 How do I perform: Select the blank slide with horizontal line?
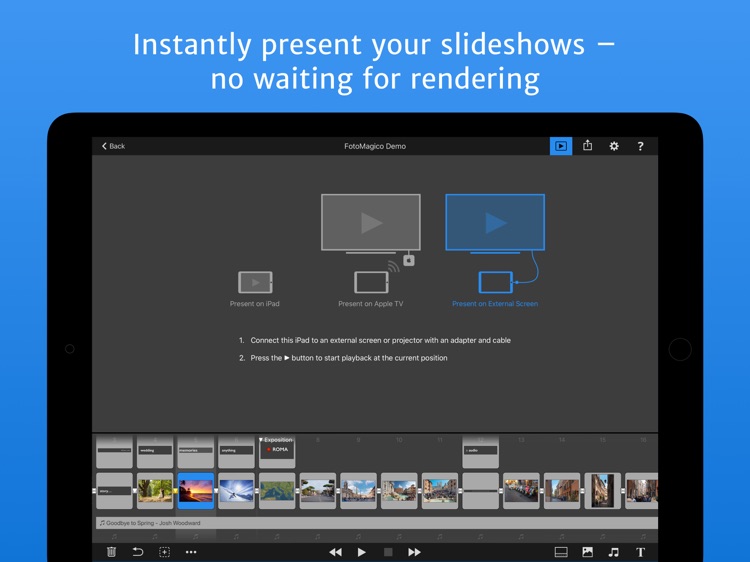tap(481, 491)
